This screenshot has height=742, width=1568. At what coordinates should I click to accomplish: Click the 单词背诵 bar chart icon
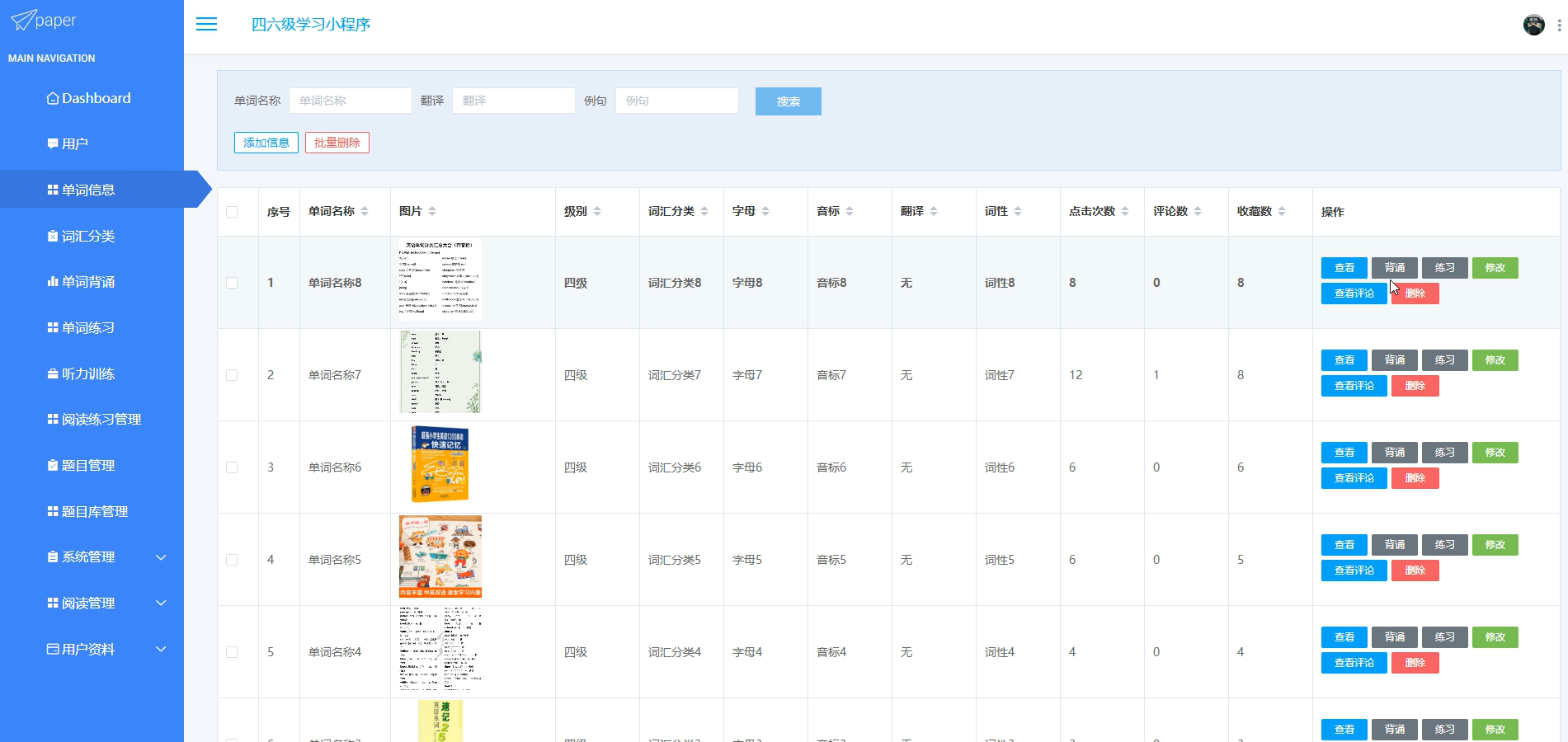pos(53,282)
